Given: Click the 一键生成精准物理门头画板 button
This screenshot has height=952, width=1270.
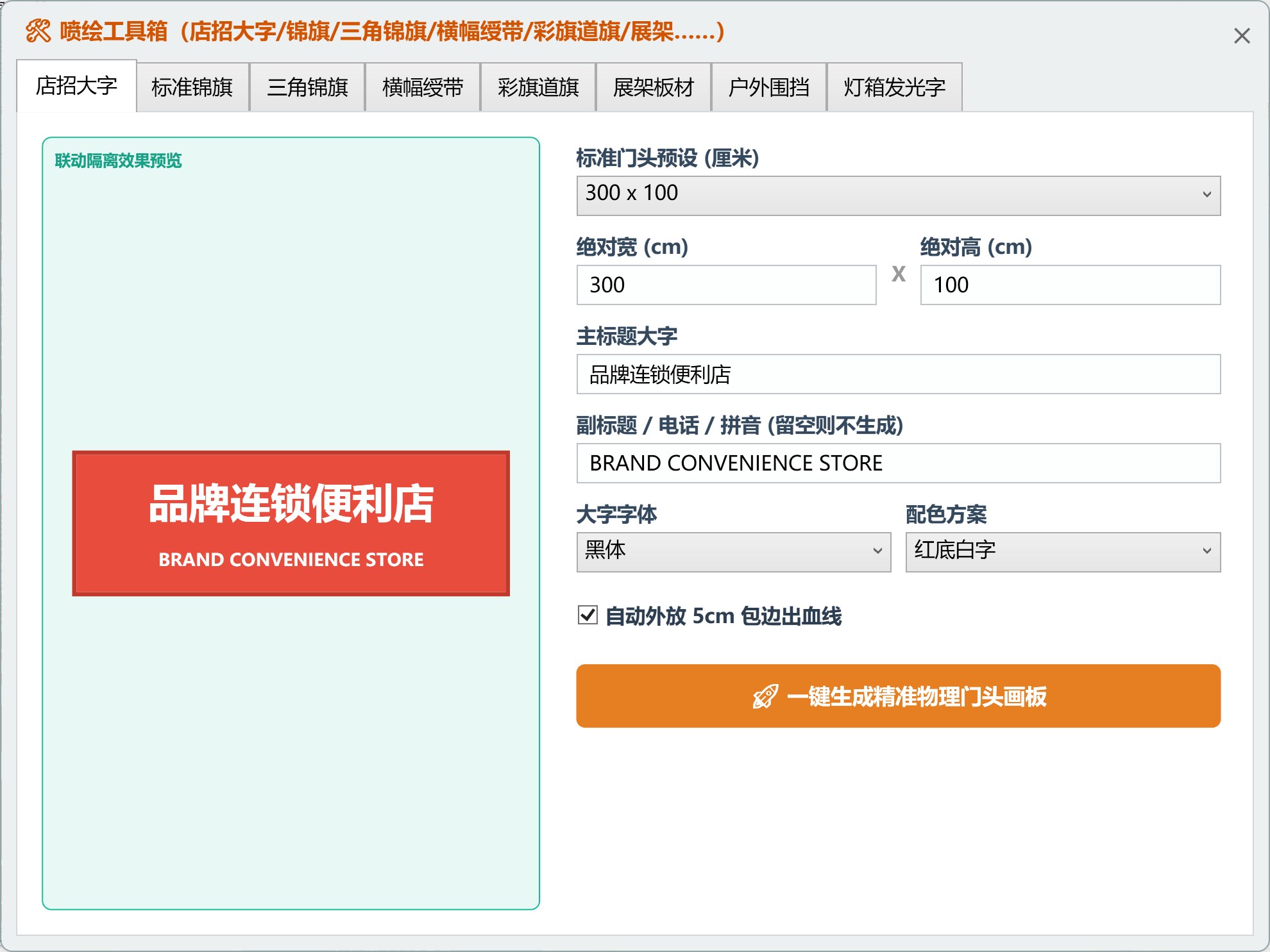Looking at the screenshot, I should [898, 696].
